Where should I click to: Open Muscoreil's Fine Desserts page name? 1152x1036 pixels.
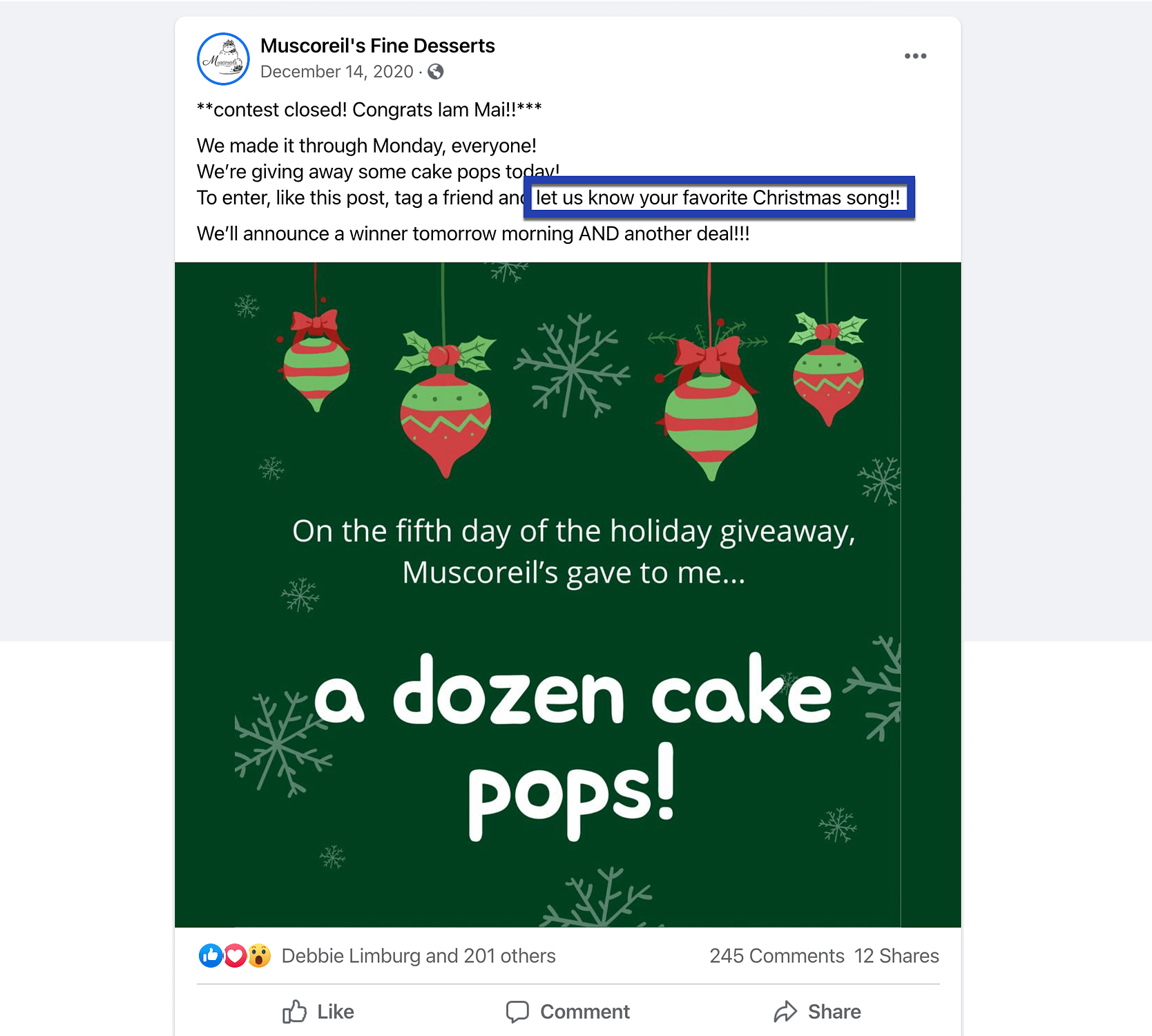click(x=378, y=46)
